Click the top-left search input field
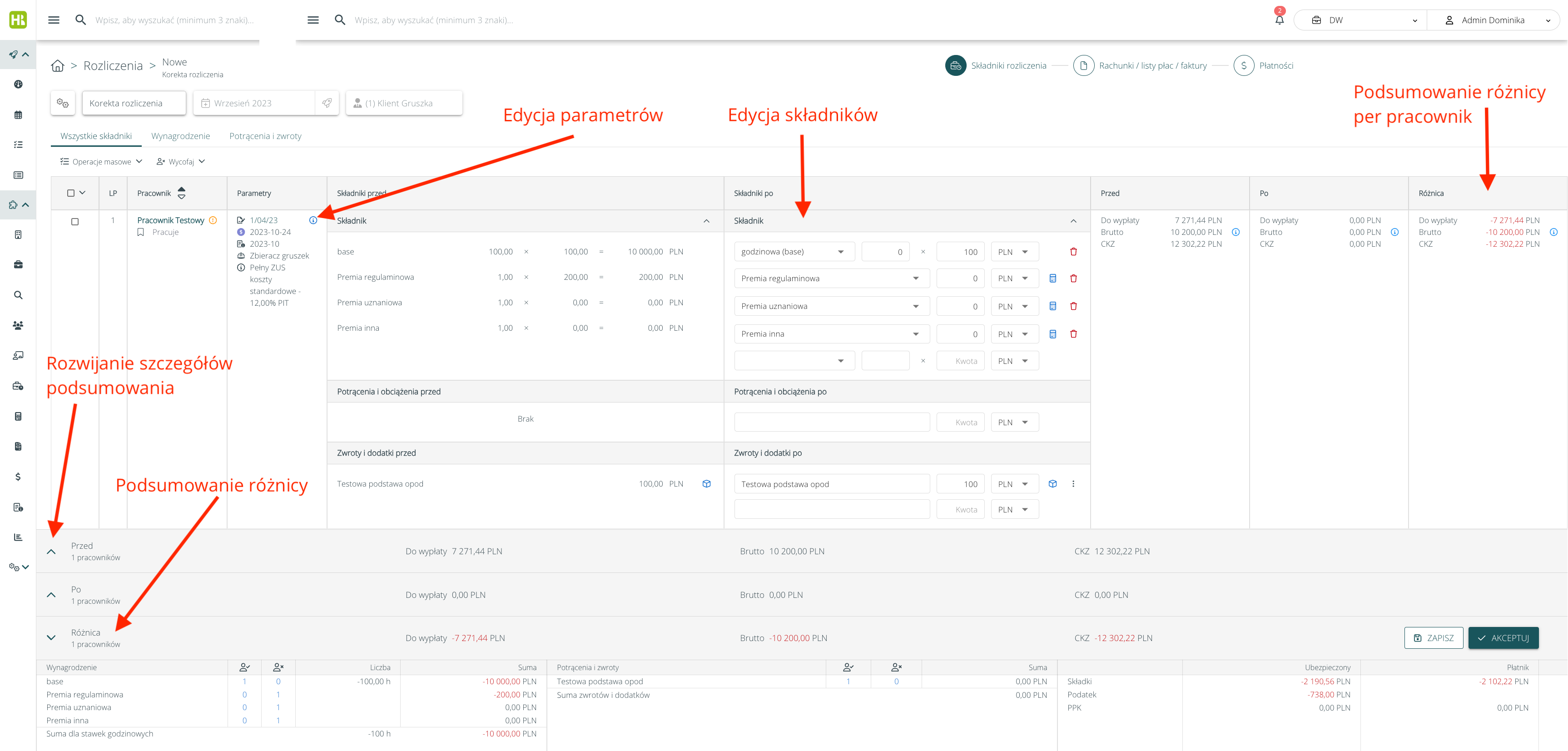1568x751 pixels. coord(174,20)
